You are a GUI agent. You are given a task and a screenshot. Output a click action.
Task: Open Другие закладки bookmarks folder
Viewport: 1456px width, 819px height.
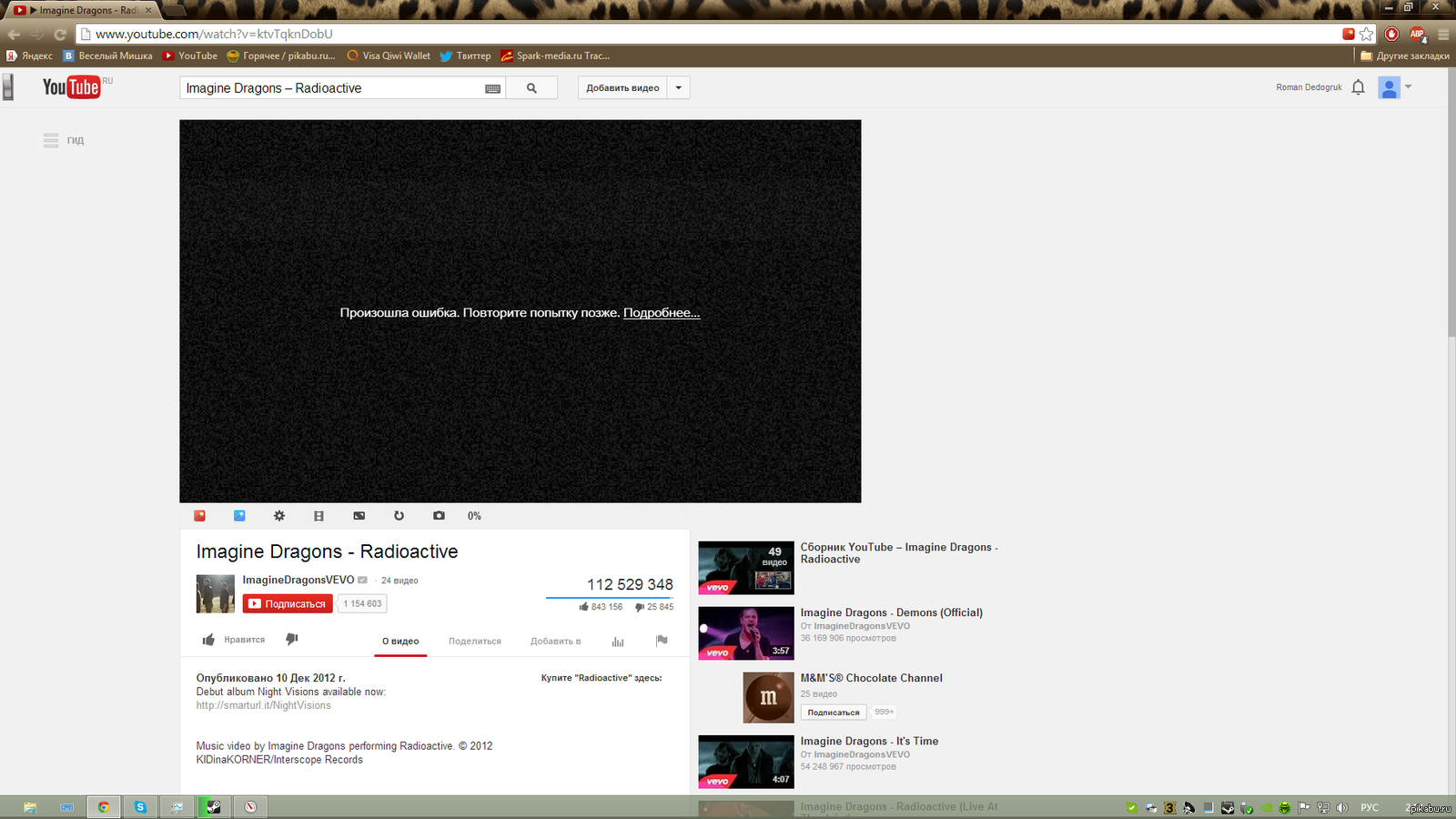point(1405,56)
